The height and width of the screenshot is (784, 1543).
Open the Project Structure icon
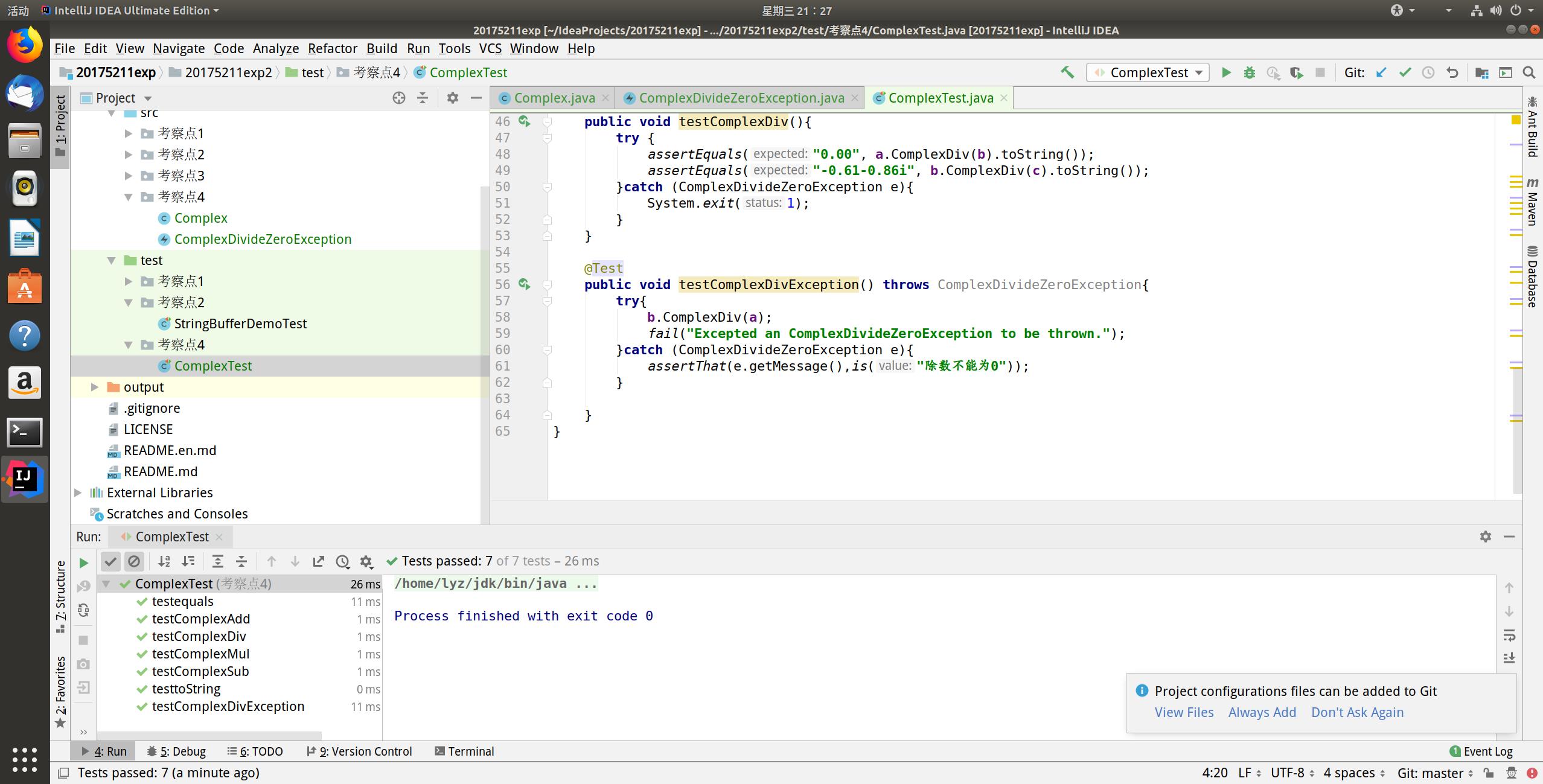(1481, 72)
